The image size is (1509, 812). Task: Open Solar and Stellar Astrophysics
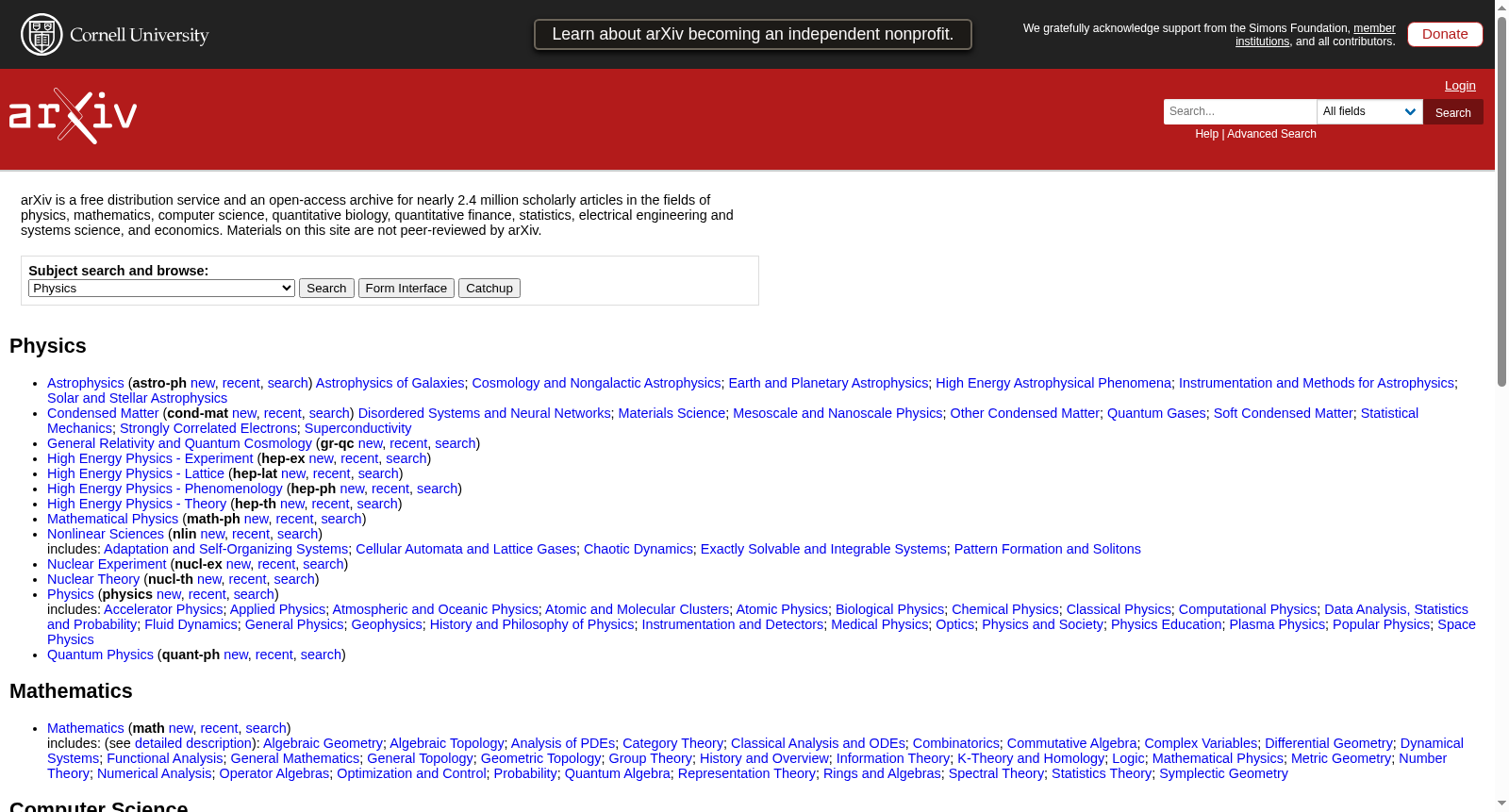pyautogui.click(x=138, y=398)
